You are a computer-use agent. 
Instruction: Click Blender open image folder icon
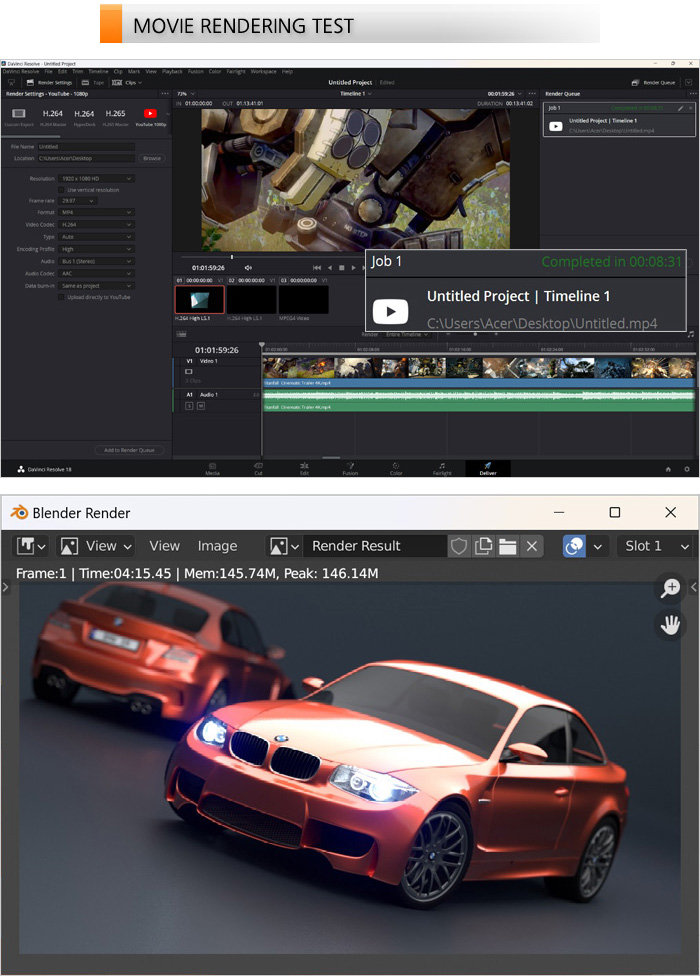point(508,546)
